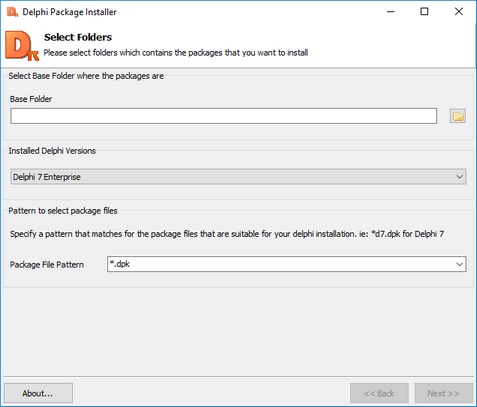Click the Pattern to select package files caption
The height and width of the screenshot is (407, 477).
pos(63,211)
